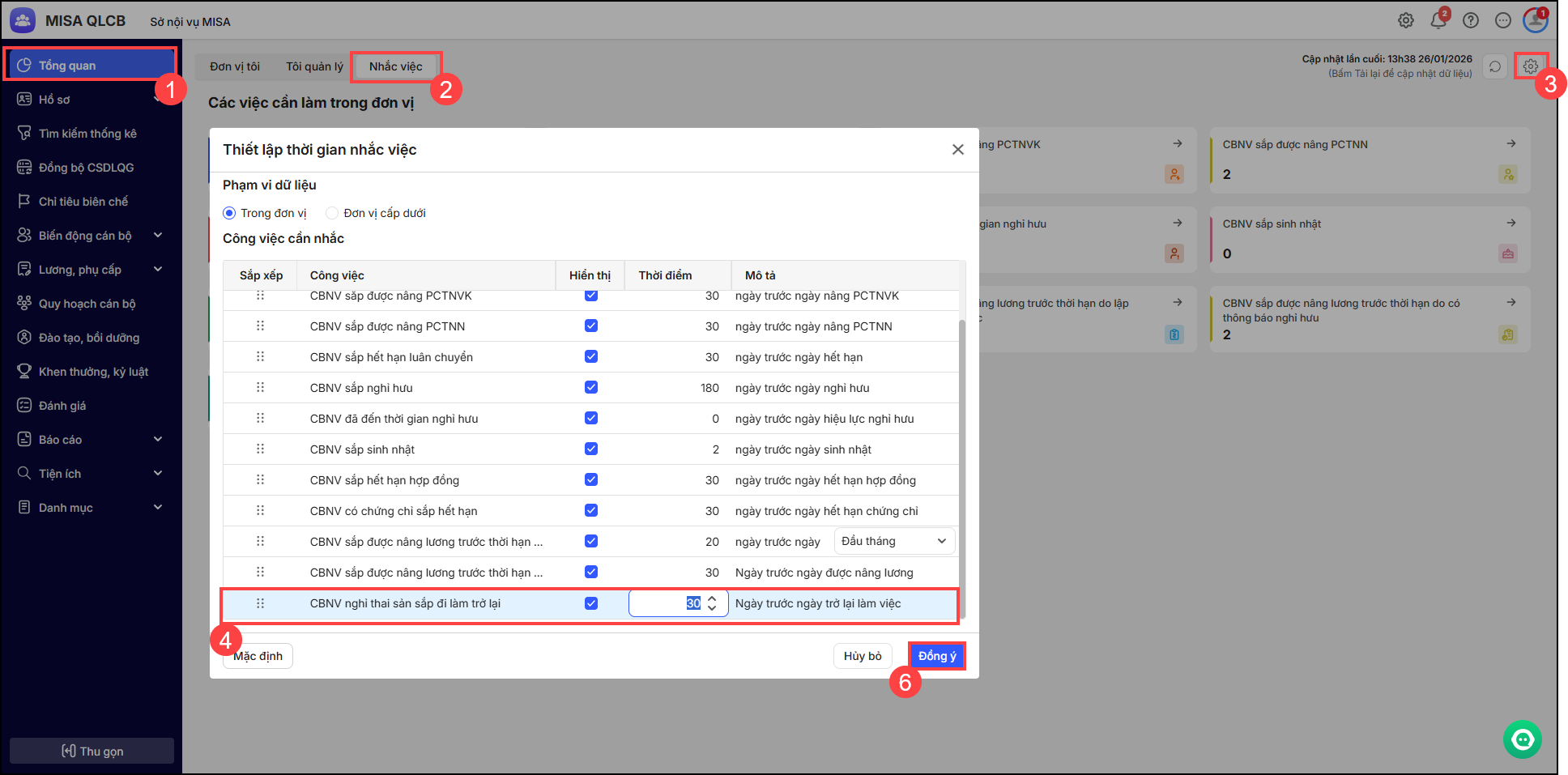Switch to the Tôi quản lý tab
Image resolution: width=1568 pixels, height=775 pixels.
[314, 66]
